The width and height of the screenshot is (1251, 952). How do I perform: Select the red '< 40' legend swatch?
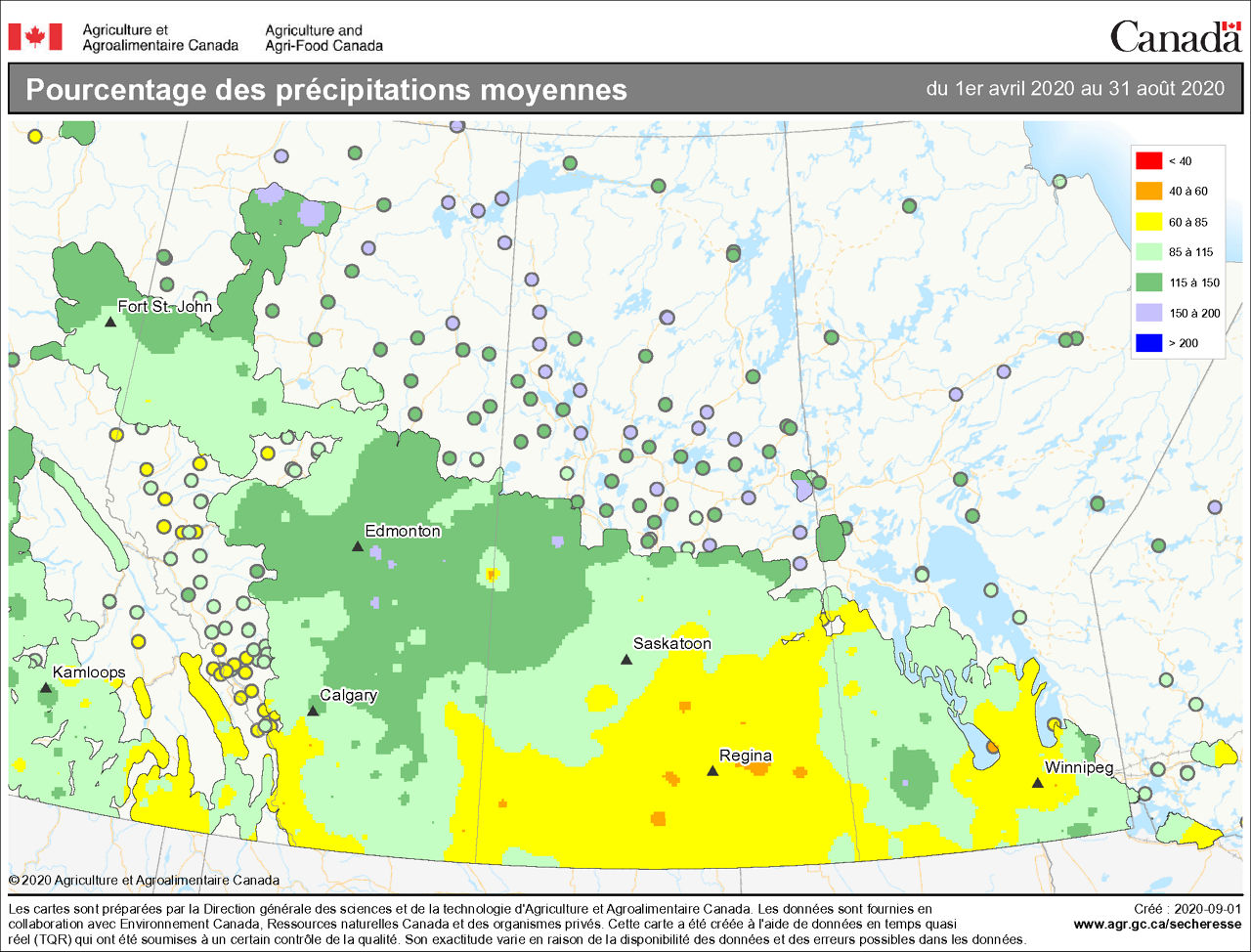point(1148,161)
